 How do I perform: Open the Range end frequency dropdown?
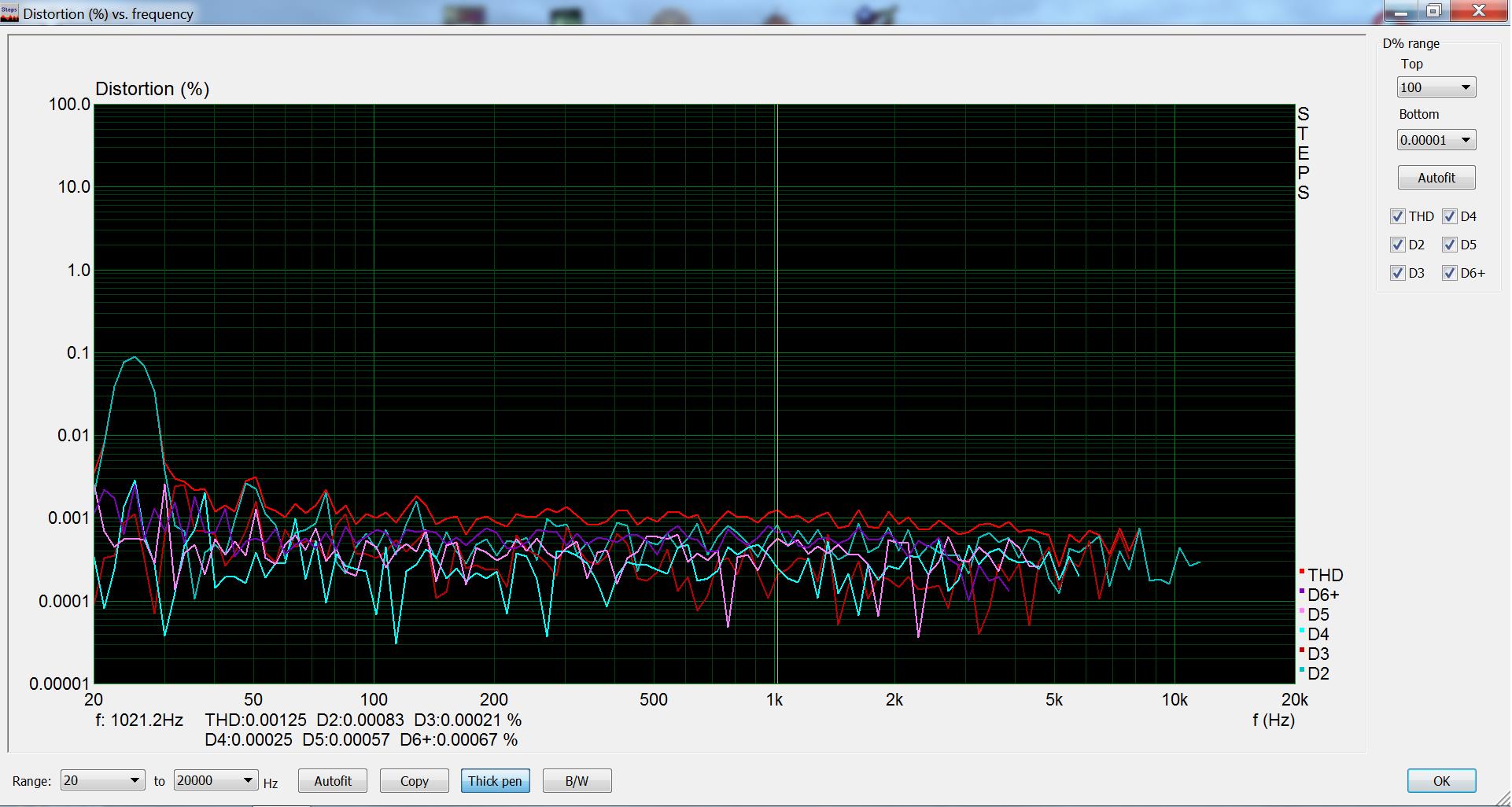pyautogui.click(x=216, y=780)
